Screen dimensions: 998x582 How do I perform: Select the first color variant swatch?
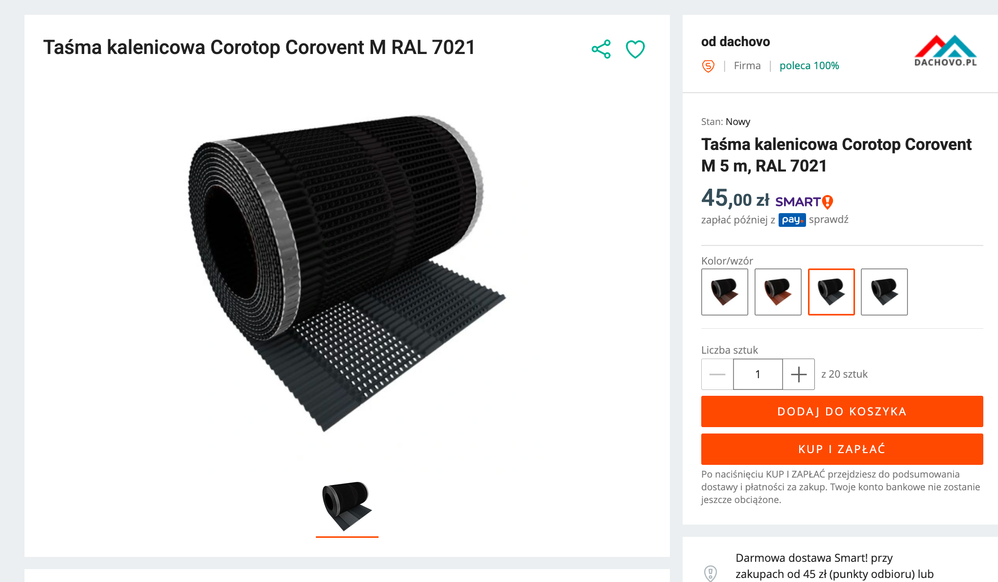tap(725, 292)
